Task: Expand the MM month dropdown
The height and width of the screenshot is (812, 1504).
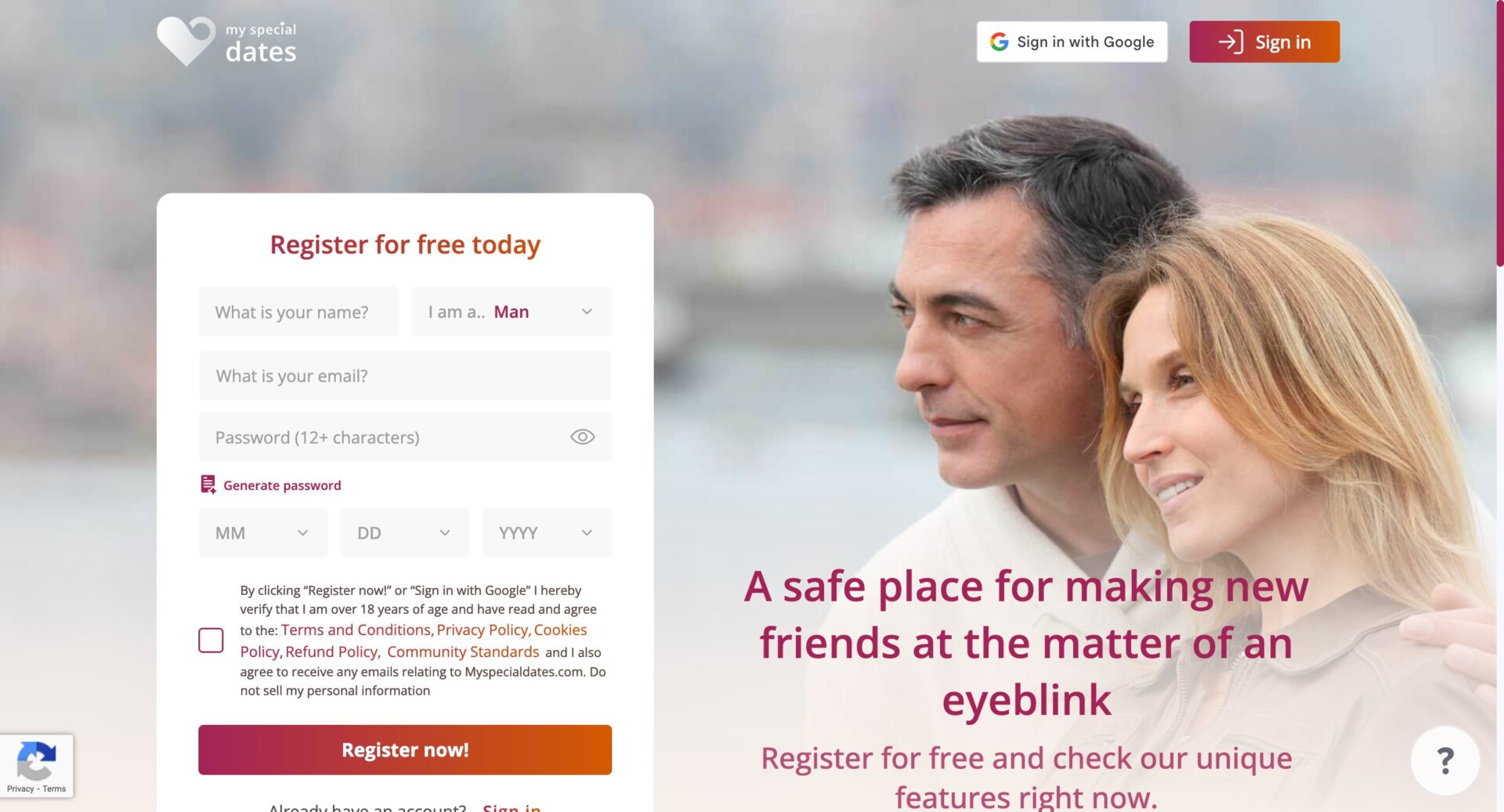Action: click(x=263, y=533)
